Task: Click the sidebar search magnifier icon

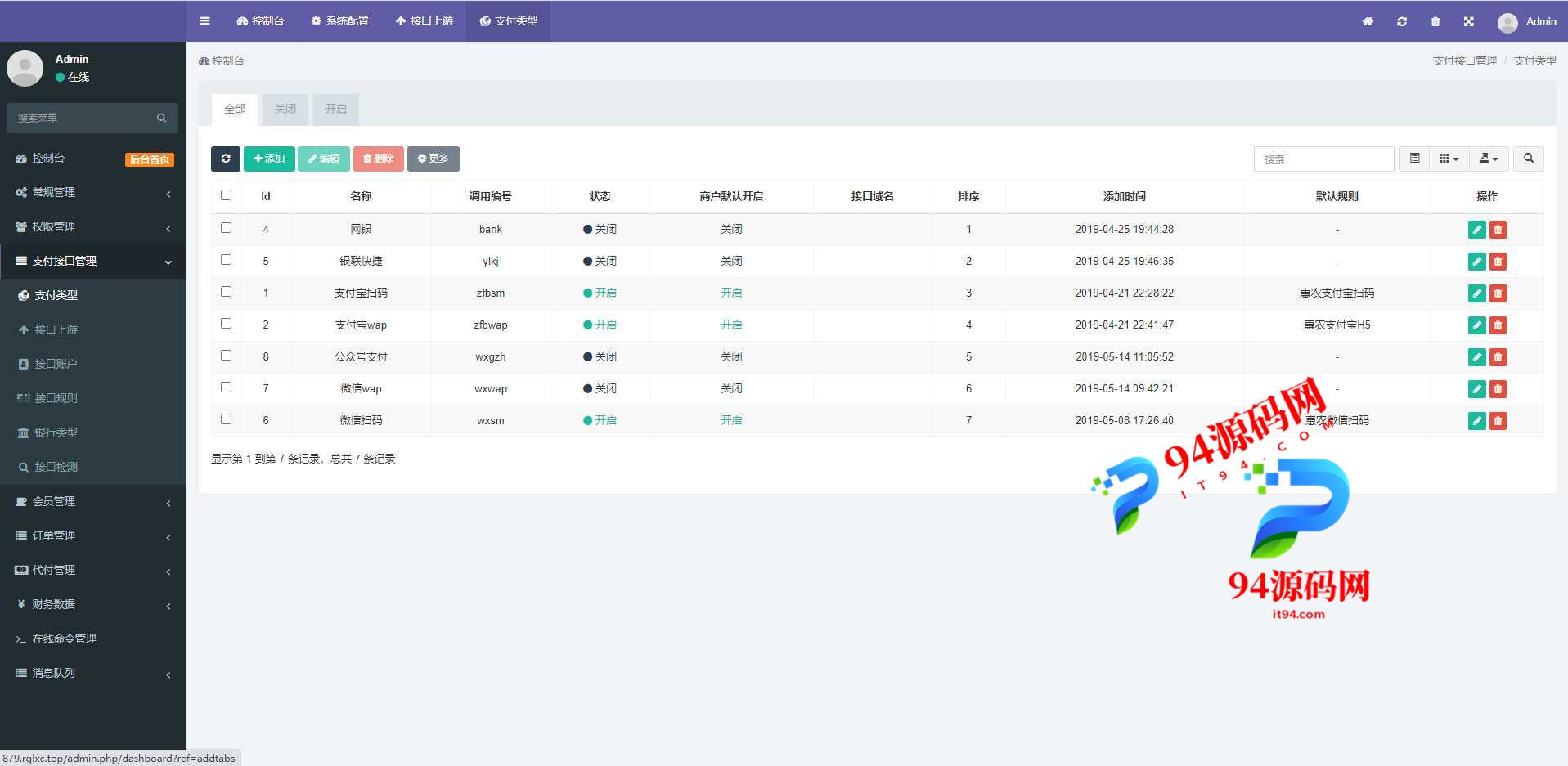Action: pyautogui.click(x=162, y=118)
